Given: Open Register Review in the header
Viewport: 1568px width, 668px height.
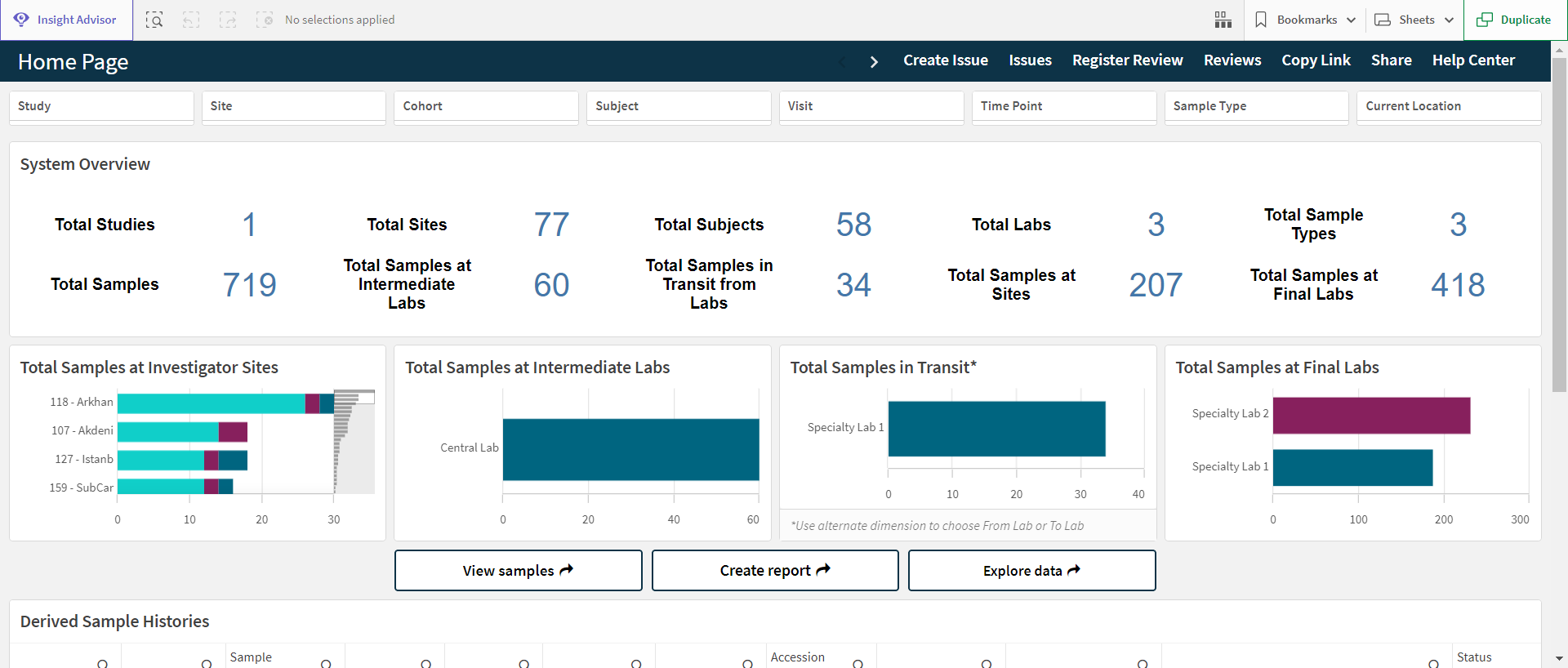Looking at the screenshot, I should (x=1127, y=60).
